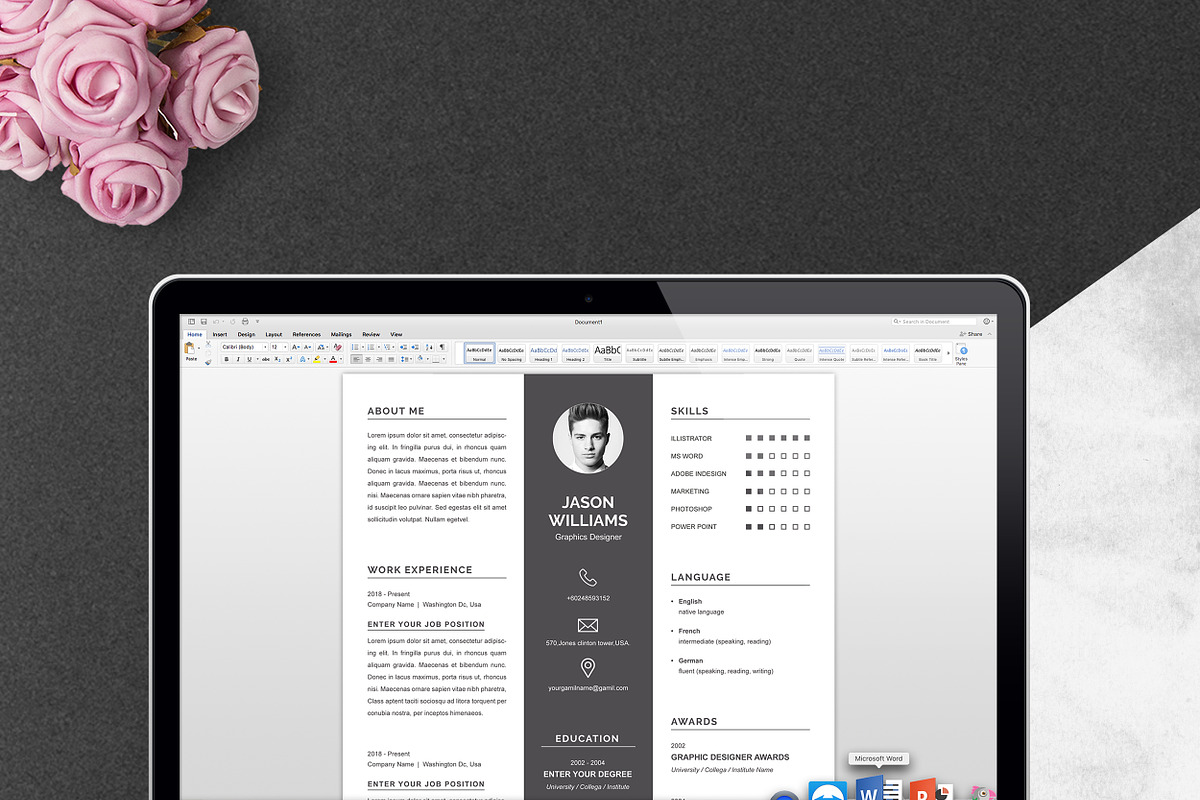Viewport: 1200px width, 800px height.
Task: Toggle align right
Action: pos(379,359)
